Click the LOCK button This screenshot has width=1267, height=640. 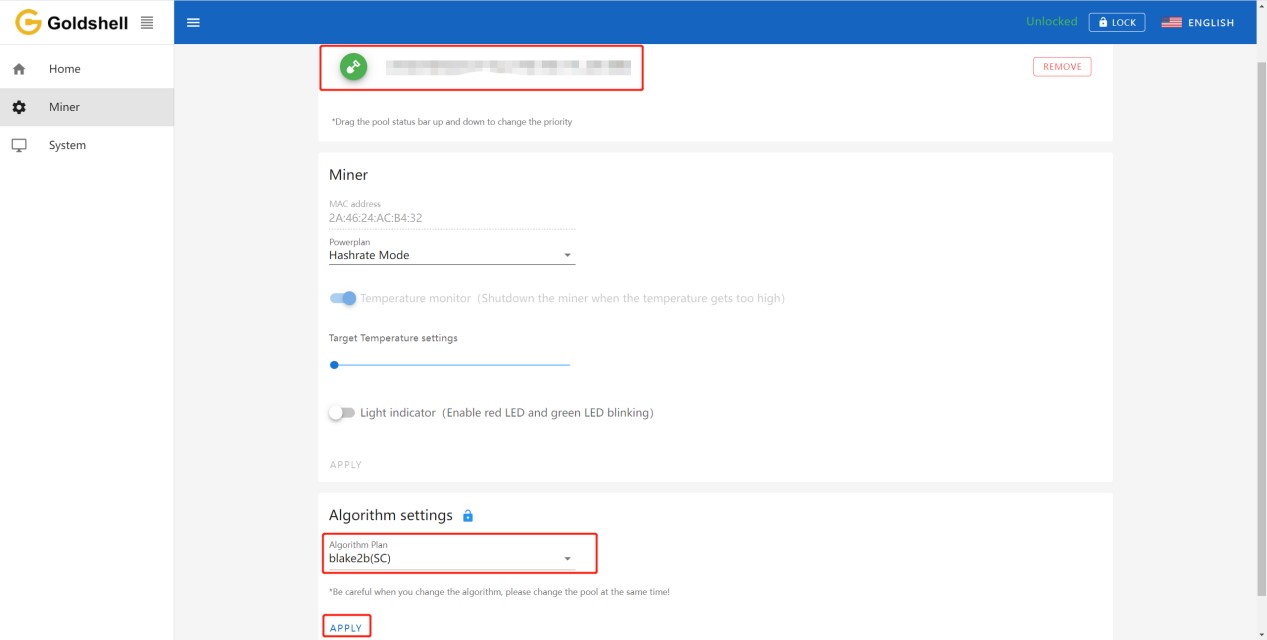pyautogui.click(x=1117, y=22)
